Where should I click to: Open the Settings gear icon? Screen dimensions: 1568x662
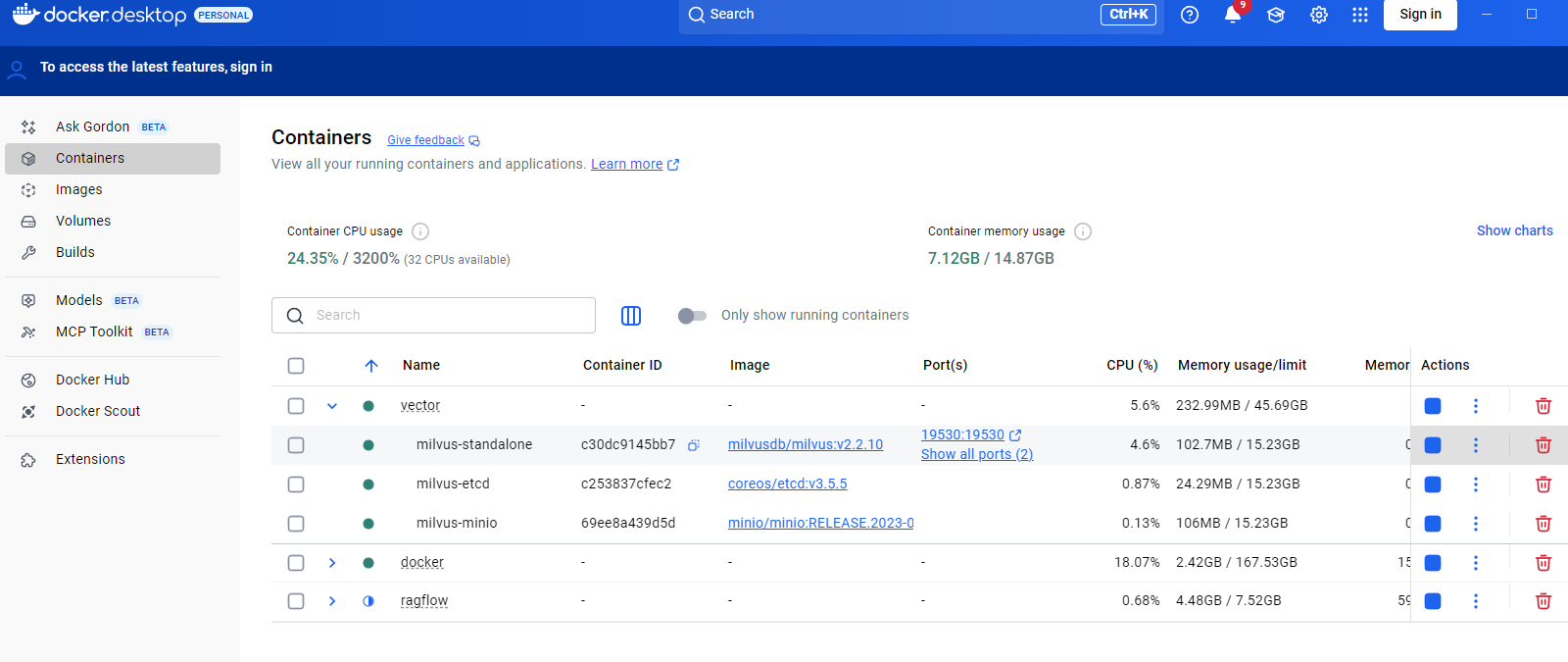tap(1319, 15)
